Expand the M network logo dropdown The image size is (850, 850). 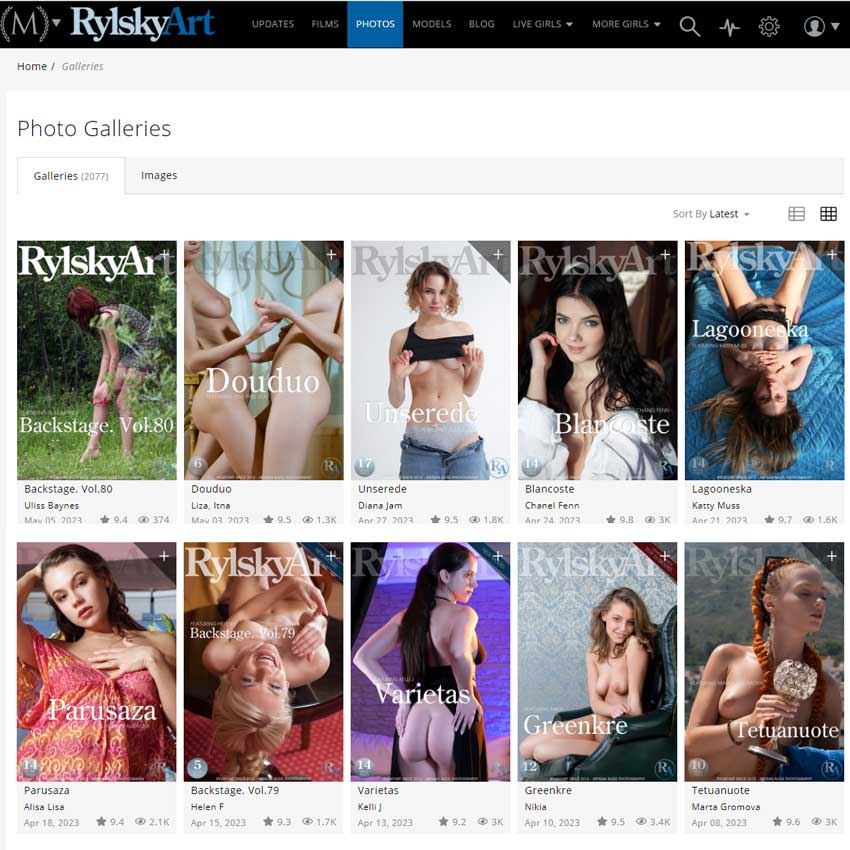30,24
